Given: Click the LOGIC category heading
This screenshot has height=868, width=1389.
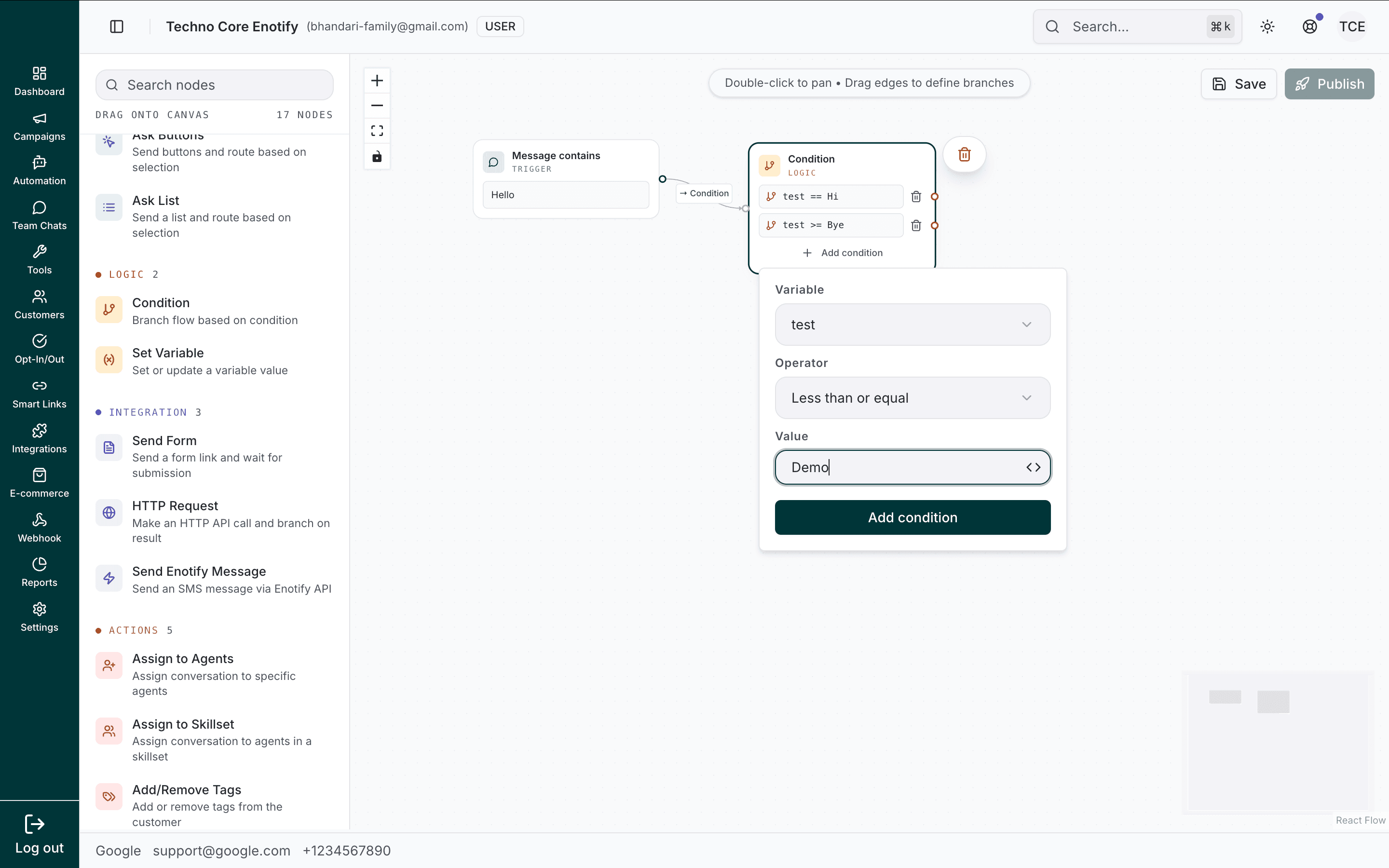Looking at the screenshot, I should tap(127, 274).
